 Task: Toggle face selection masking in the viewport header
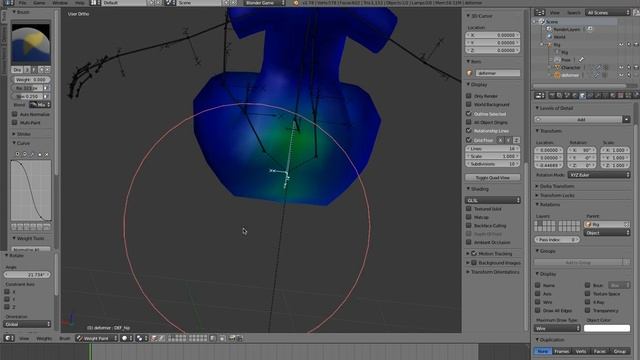(x=154, y=338)
